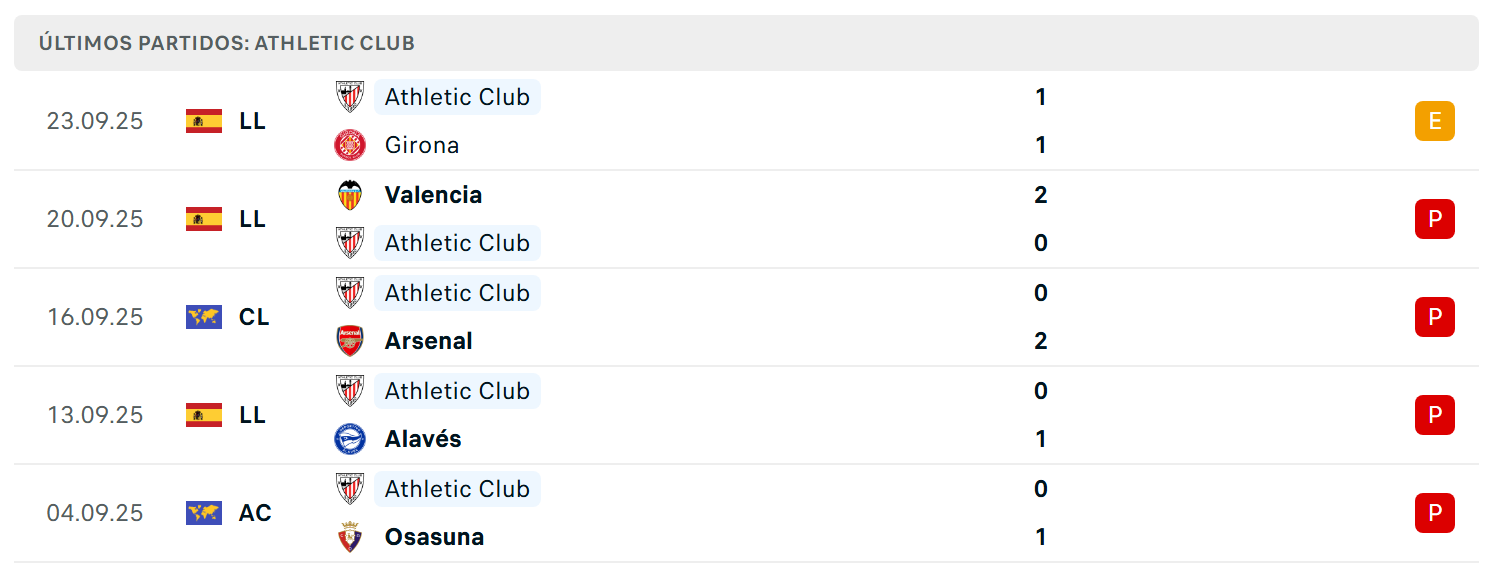Screen dimensions: 1496x581
Task: Click the Osasuna crest icon
Action: pyautogui.click(x=350, y=537)
